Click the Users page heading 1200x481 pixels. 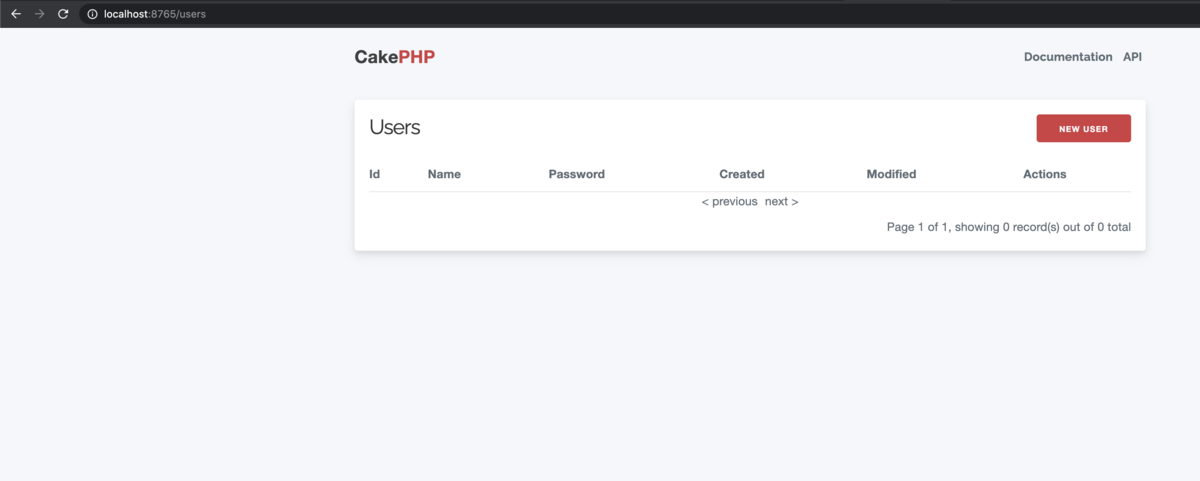tap(395, 127)
